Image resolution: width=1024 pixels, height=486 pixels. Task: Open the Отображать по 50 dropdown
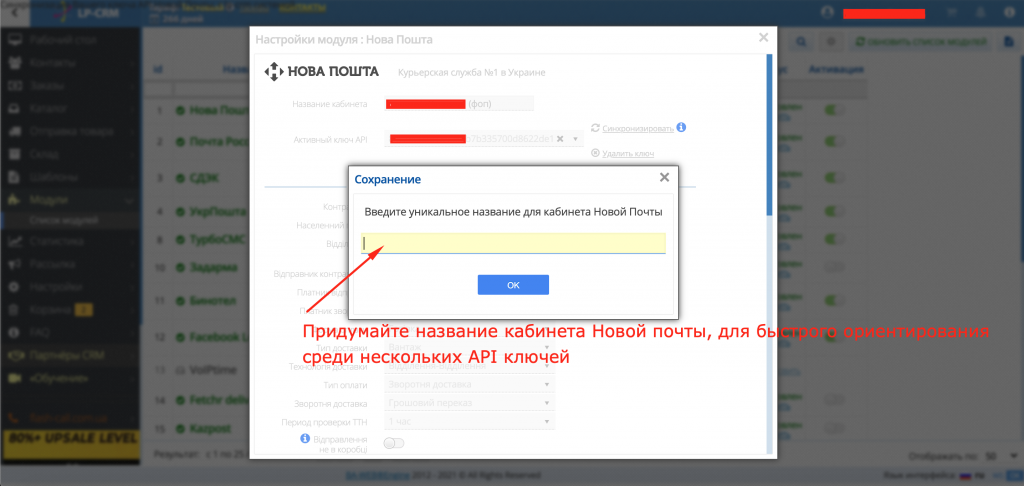tap(1000, 455)
